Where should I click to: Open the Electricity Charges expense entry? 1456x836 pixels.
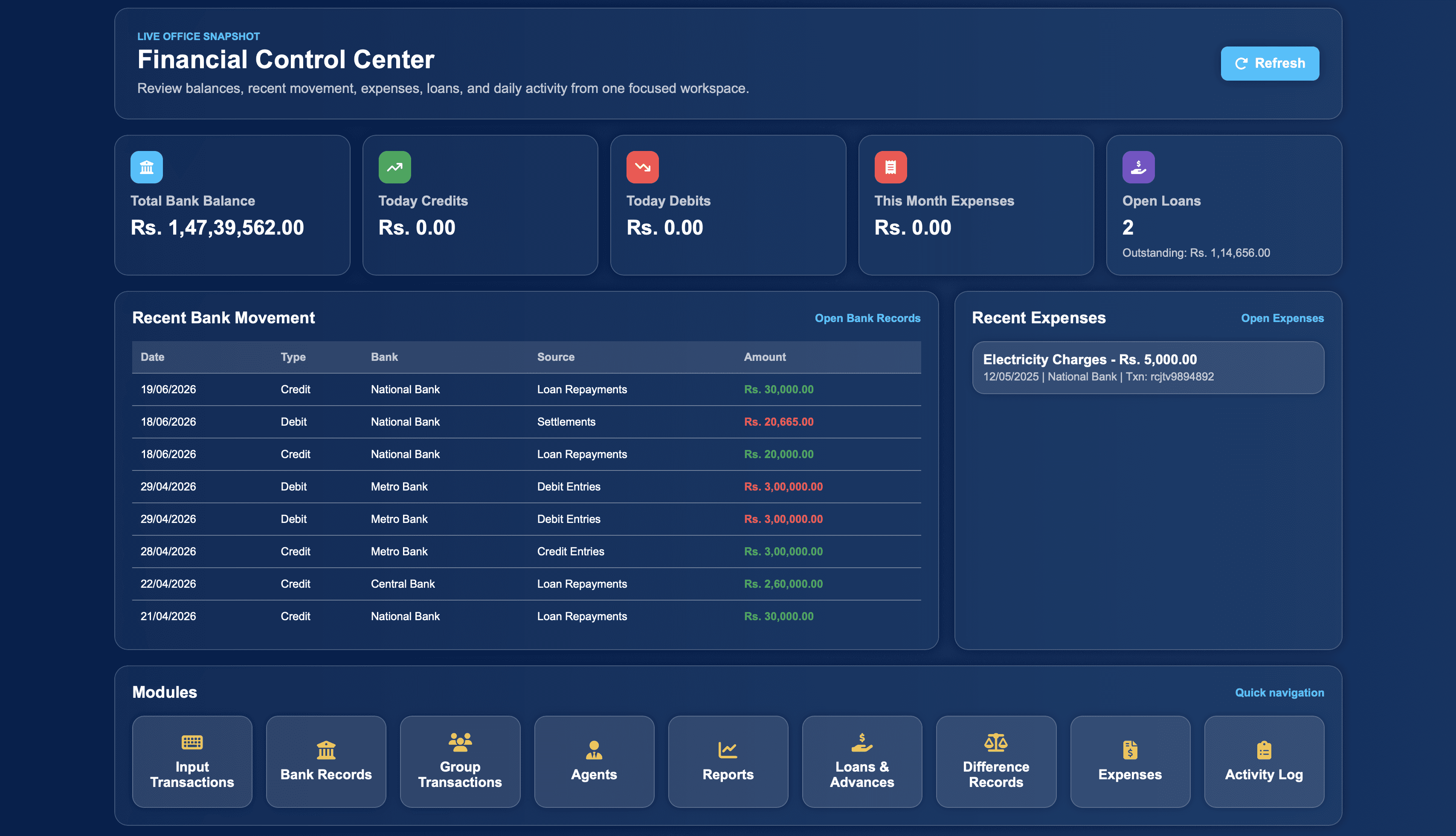click(x=1148, y=368)
